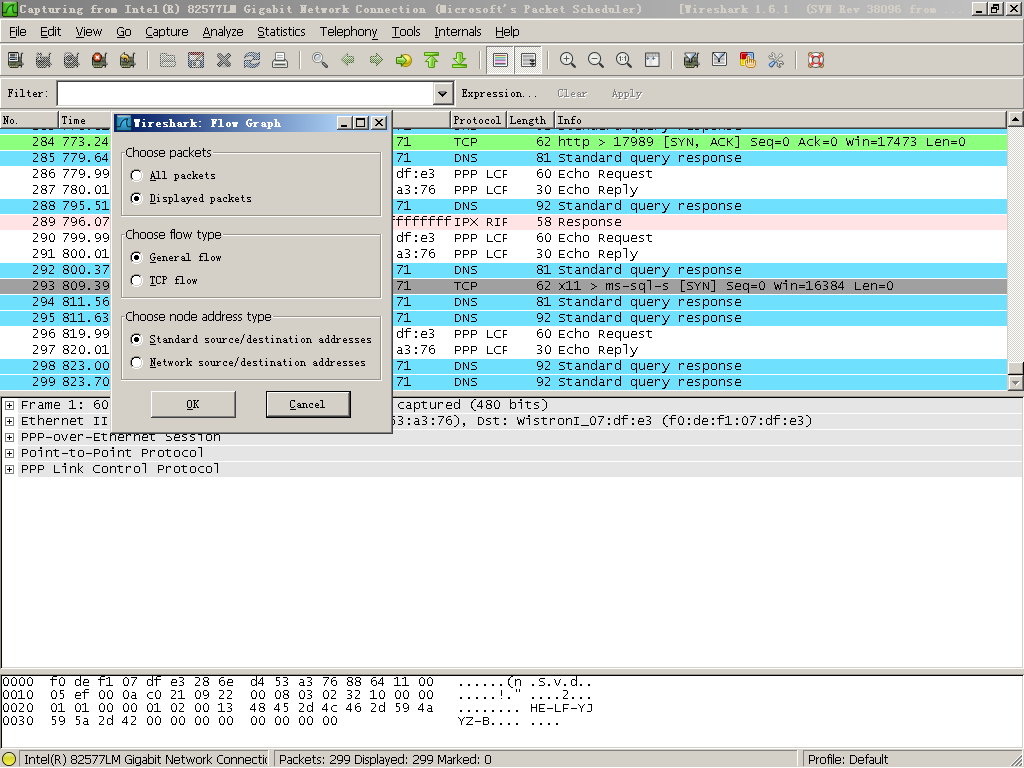Click the Clear filter button
Image resolution: width=1024 pixels, height=768 pixels.
572,93
